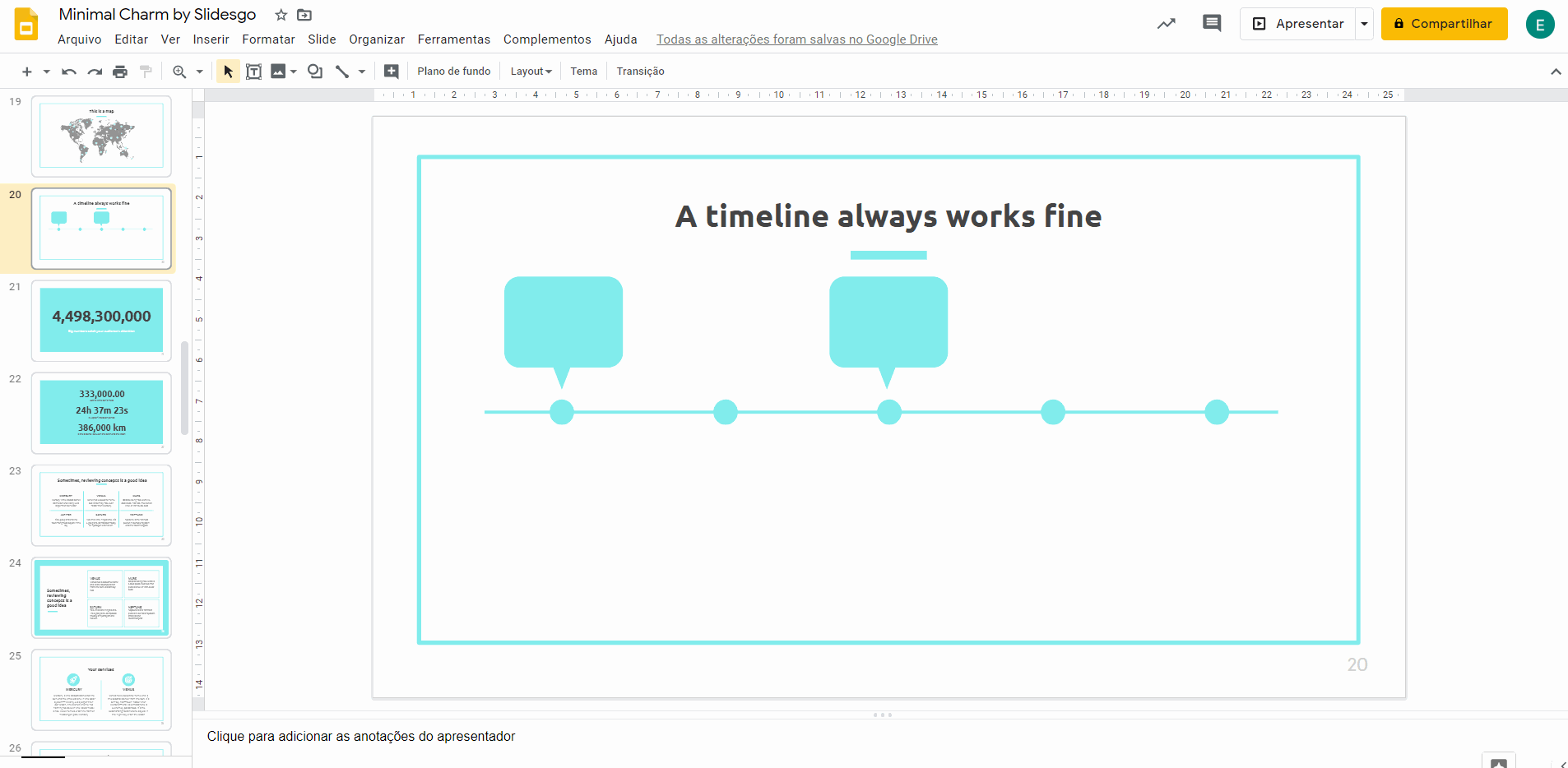Redo the last action
1568x768 pixels.
(95, 72)
